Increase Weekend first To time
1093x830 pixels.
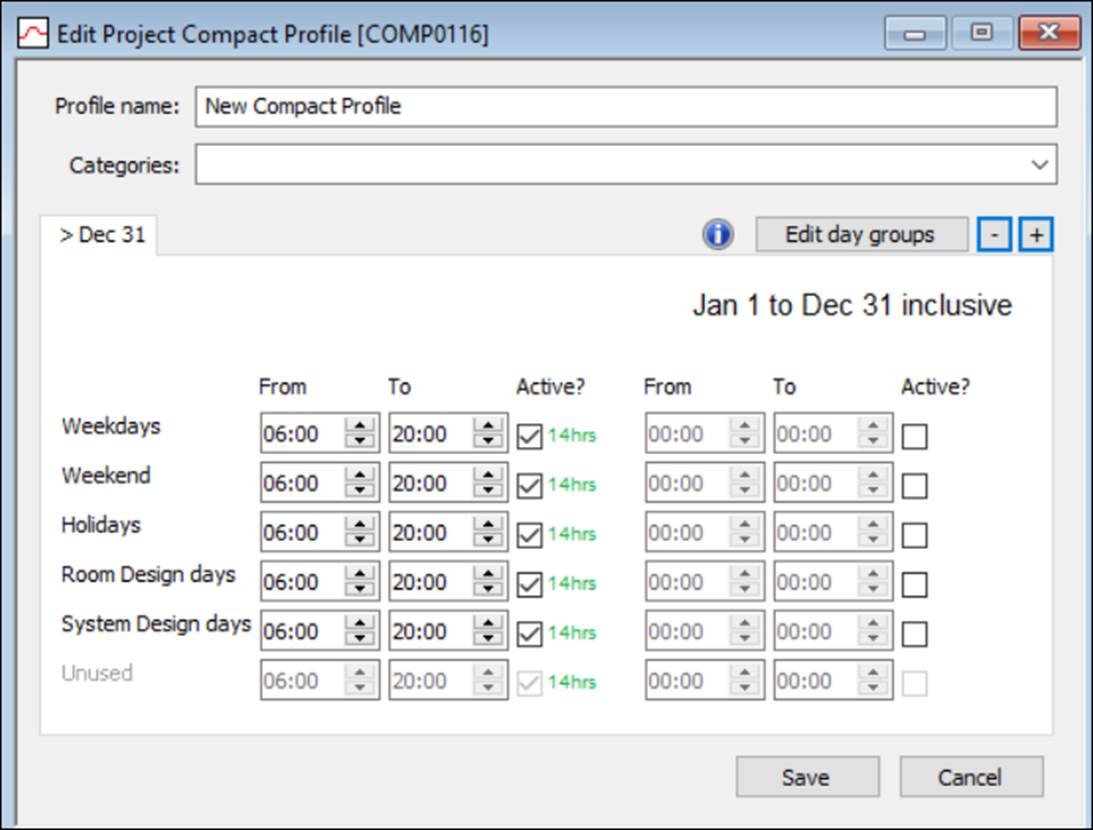(488, 475)
